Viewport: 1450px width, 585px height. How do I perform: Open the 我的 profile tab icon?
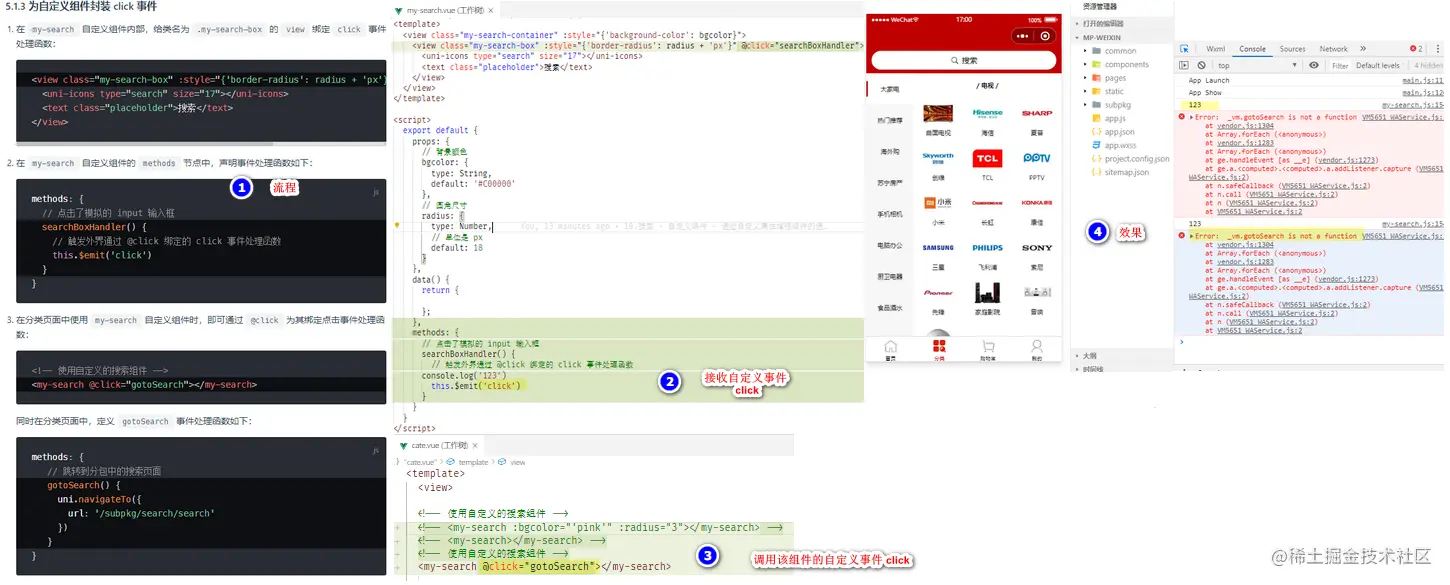click(1037, 349)
